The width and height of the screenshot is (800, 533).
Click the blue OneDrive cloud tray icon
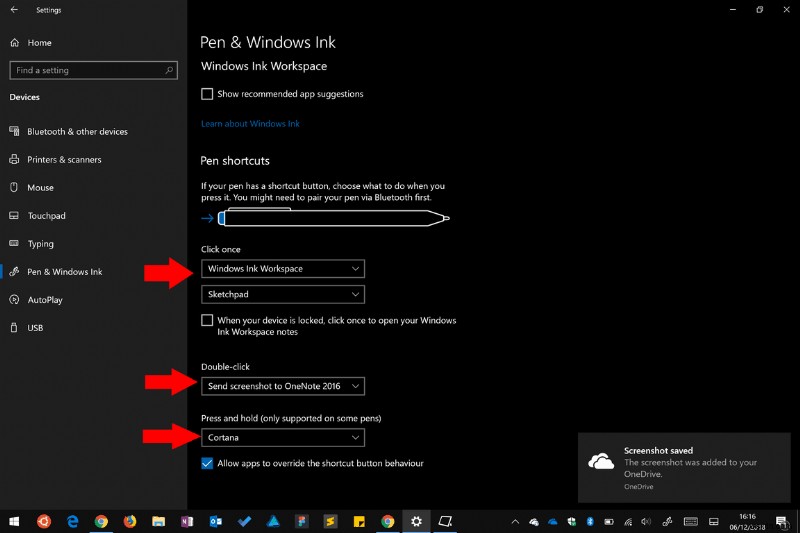pyautogui.click(x=553, y=521)
